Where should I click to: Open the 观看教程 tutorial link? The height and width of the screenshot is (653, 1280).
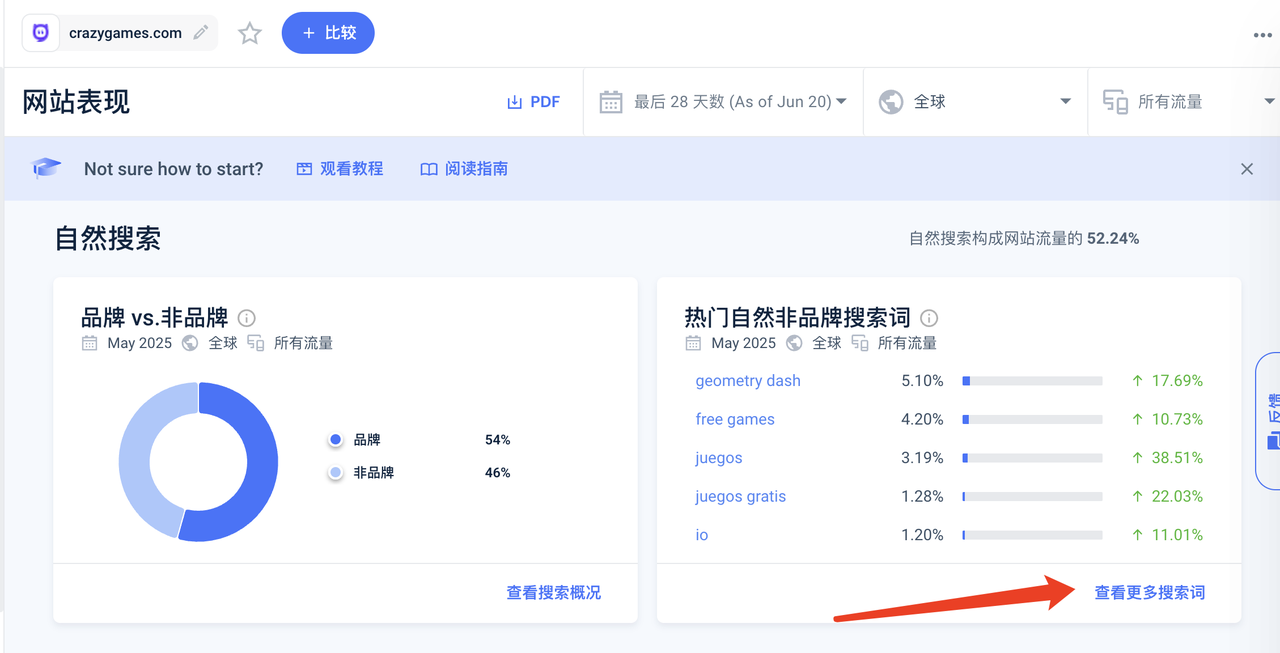[340, 169]
